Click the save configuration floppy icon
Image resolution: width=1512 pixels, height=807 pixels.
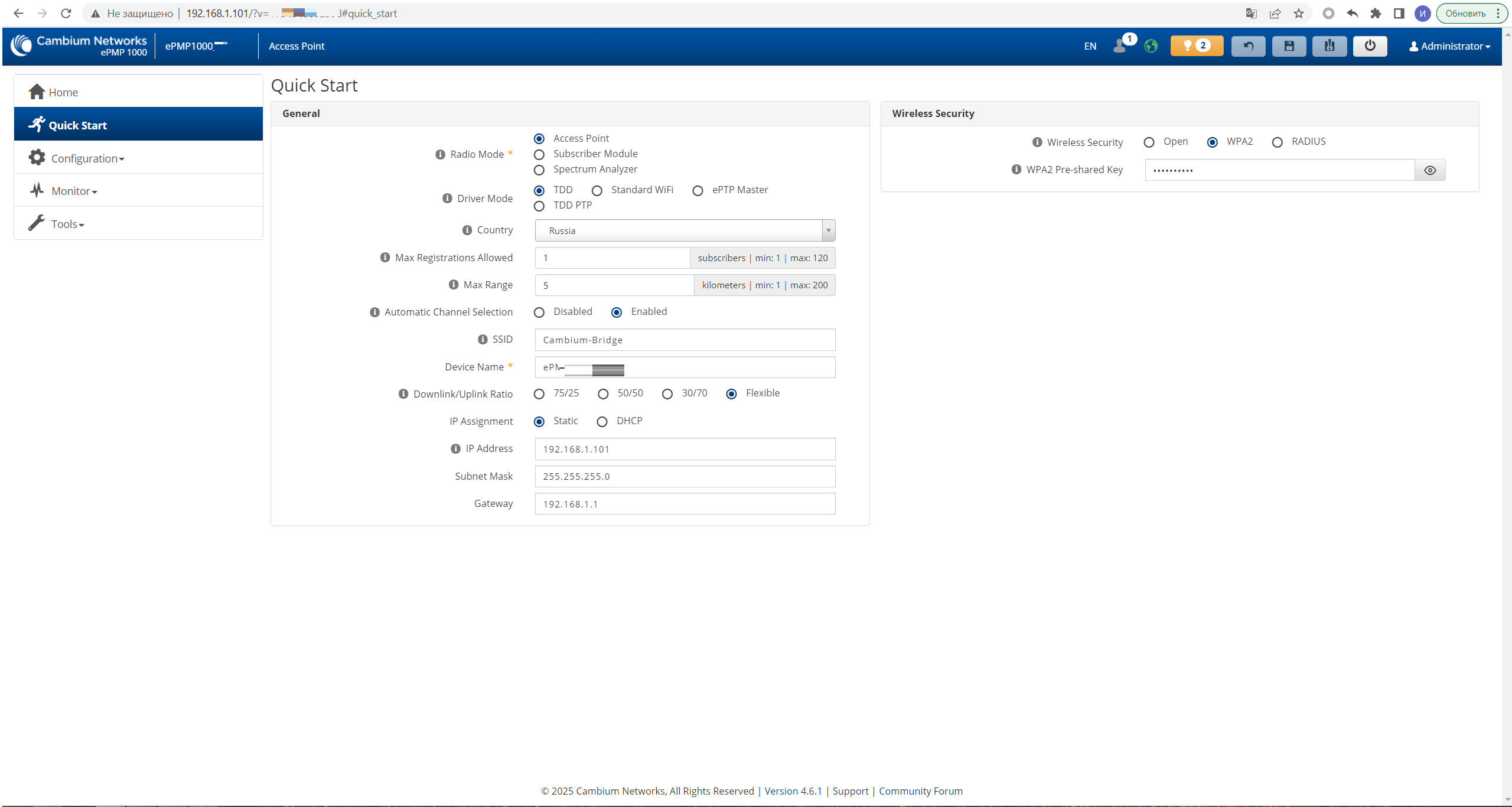coord(1289,46)
